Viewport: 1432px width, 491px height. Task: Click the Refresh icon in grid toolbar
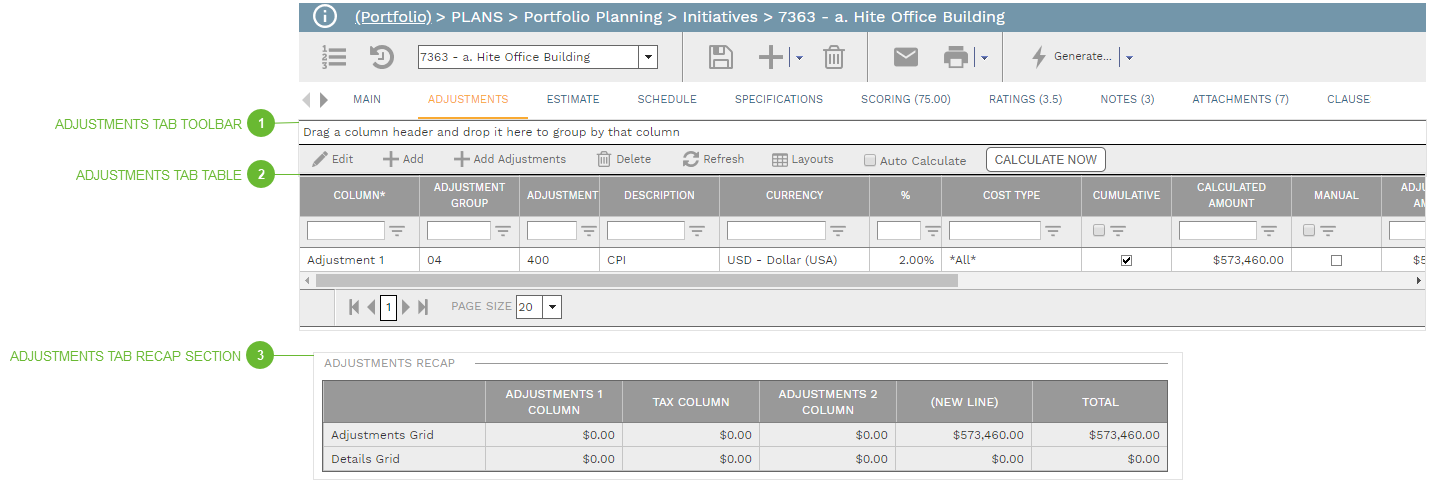coord(691,159)
